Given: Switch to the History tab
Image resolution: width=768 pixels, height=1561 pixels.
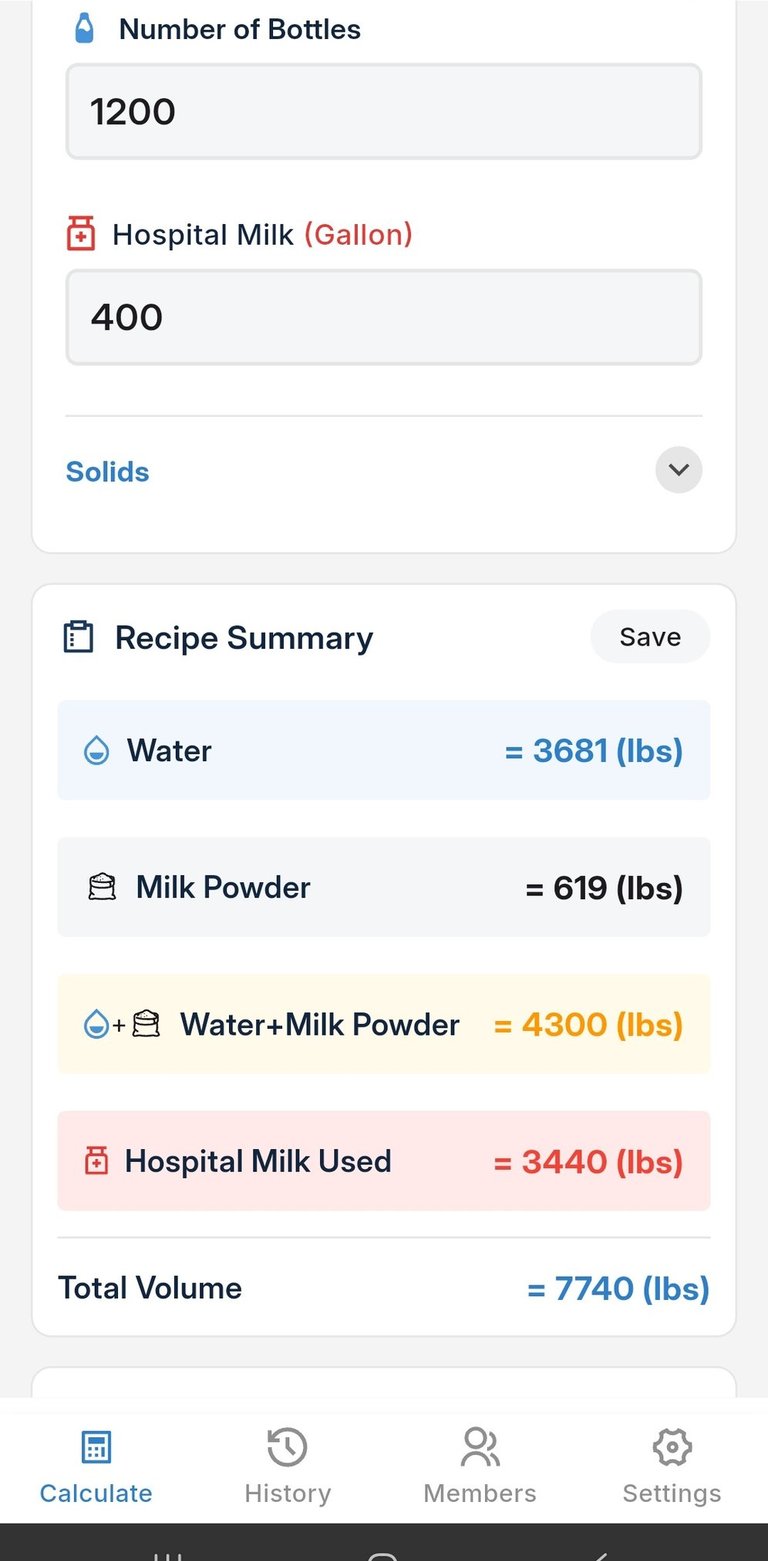Looking at the screenshot, I should (x=287, y=1468).
